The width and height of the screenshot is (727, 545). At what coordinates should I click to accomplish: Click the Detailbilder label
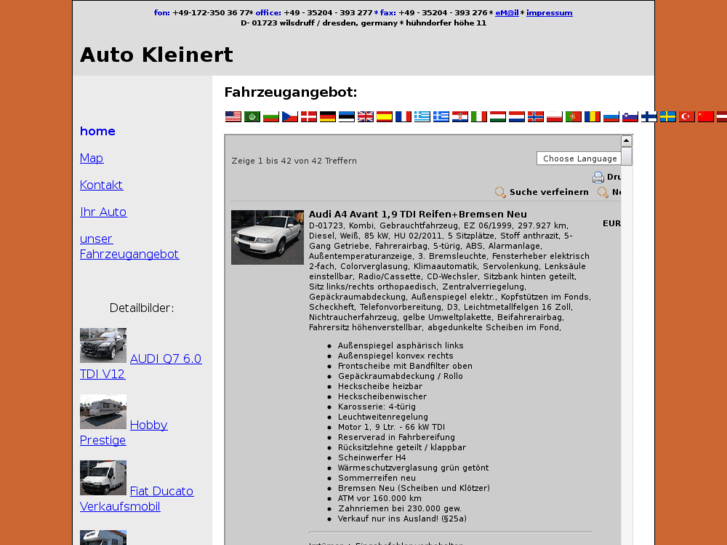click(x=141, y=308)
